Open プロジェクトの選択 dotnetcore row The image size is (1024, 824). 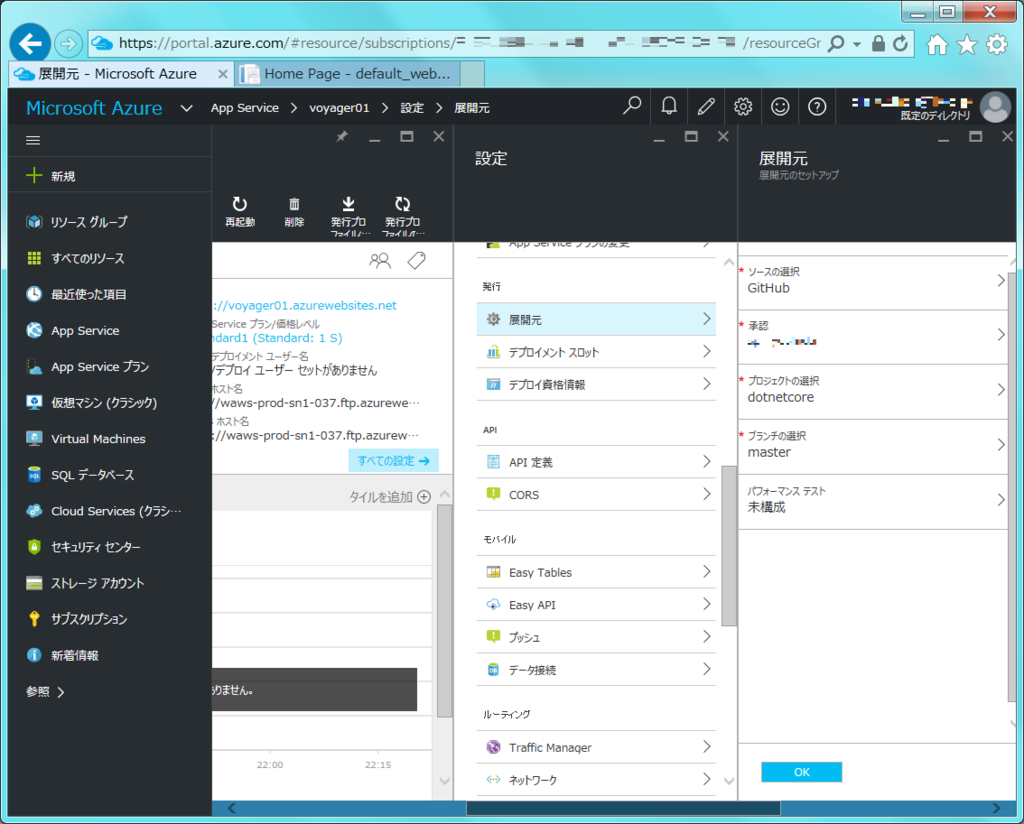872,390
